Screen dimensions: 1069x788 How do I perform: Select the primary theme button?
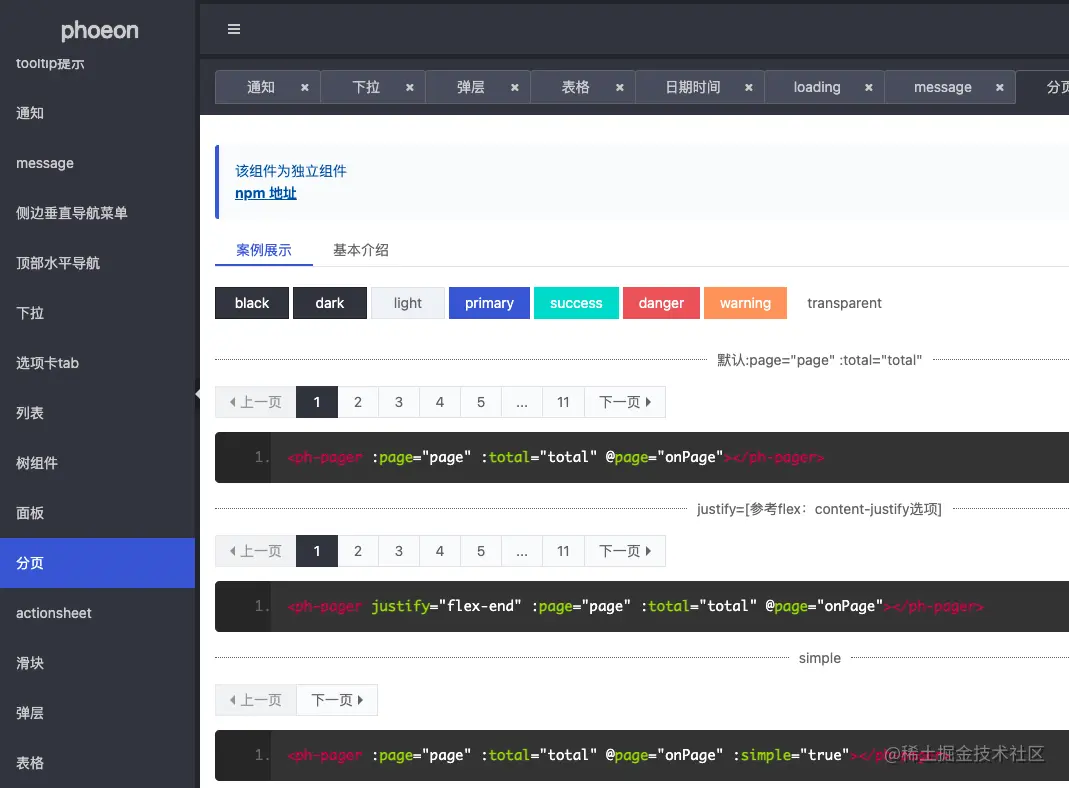pos(490,303)
